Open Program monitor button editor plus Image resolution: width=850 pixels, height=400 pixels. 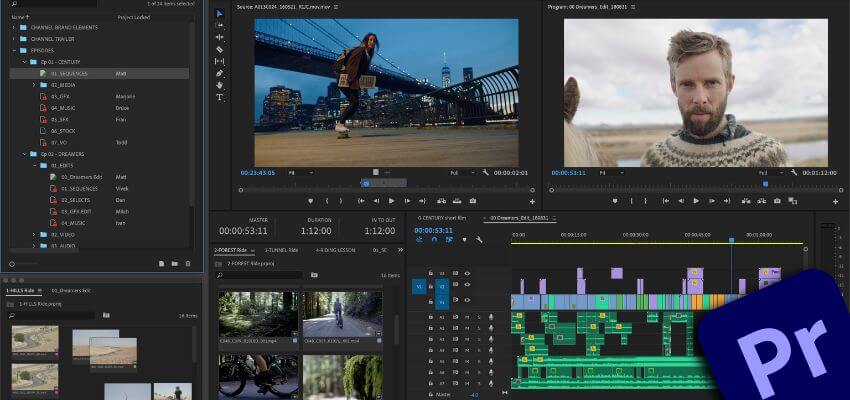835,202
